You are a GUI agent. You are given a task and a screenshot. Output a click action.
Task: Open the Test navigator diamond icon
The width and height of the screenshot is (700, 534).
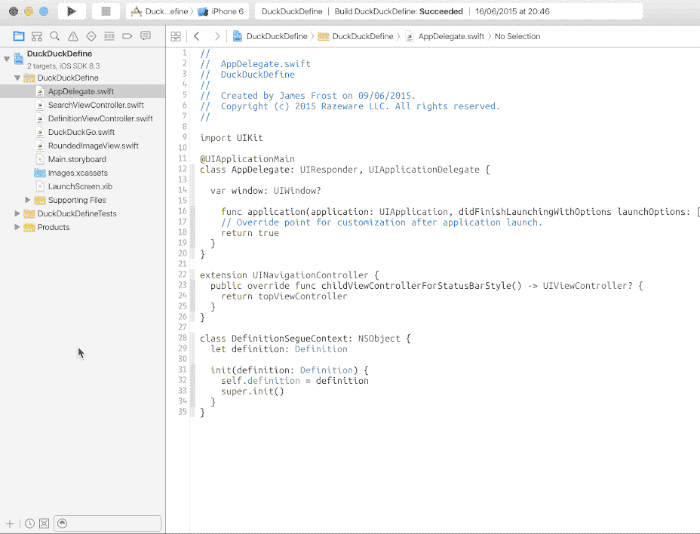coord(91,36)
